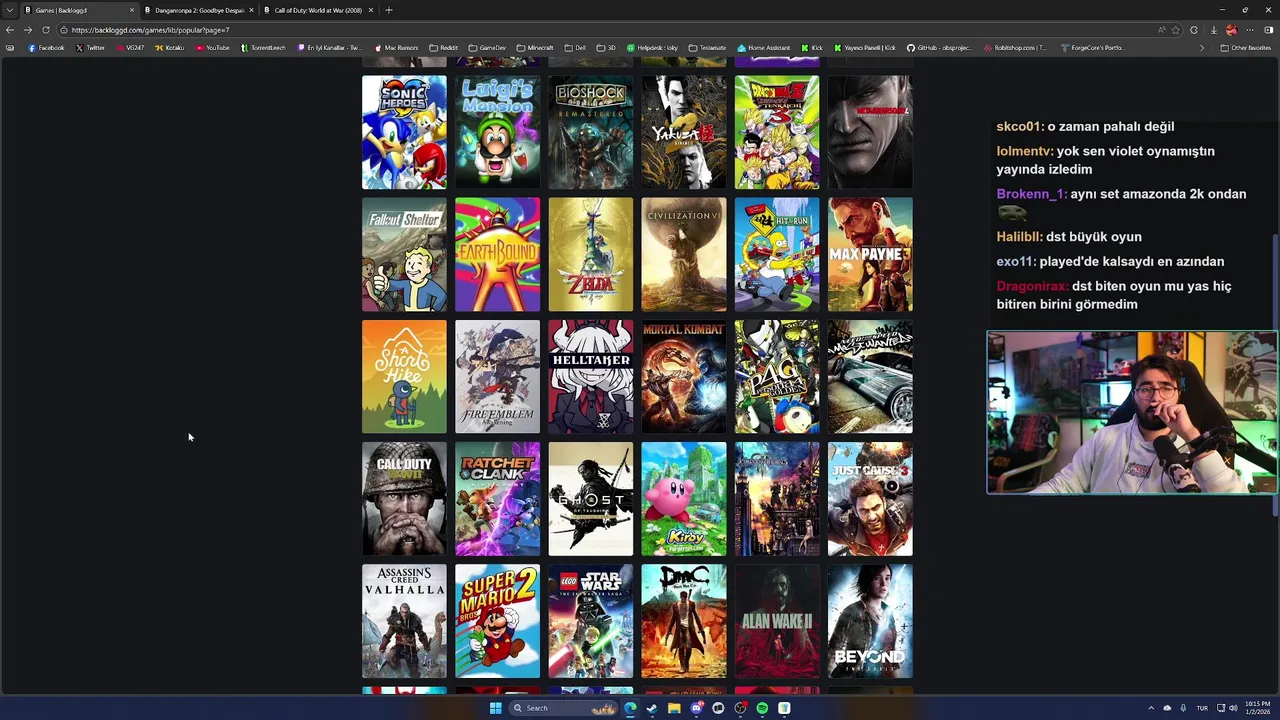Click the backloggd.com address bar URL
Screen dimensions: 1280x720
pyautogui.click(x=150, y=30)
